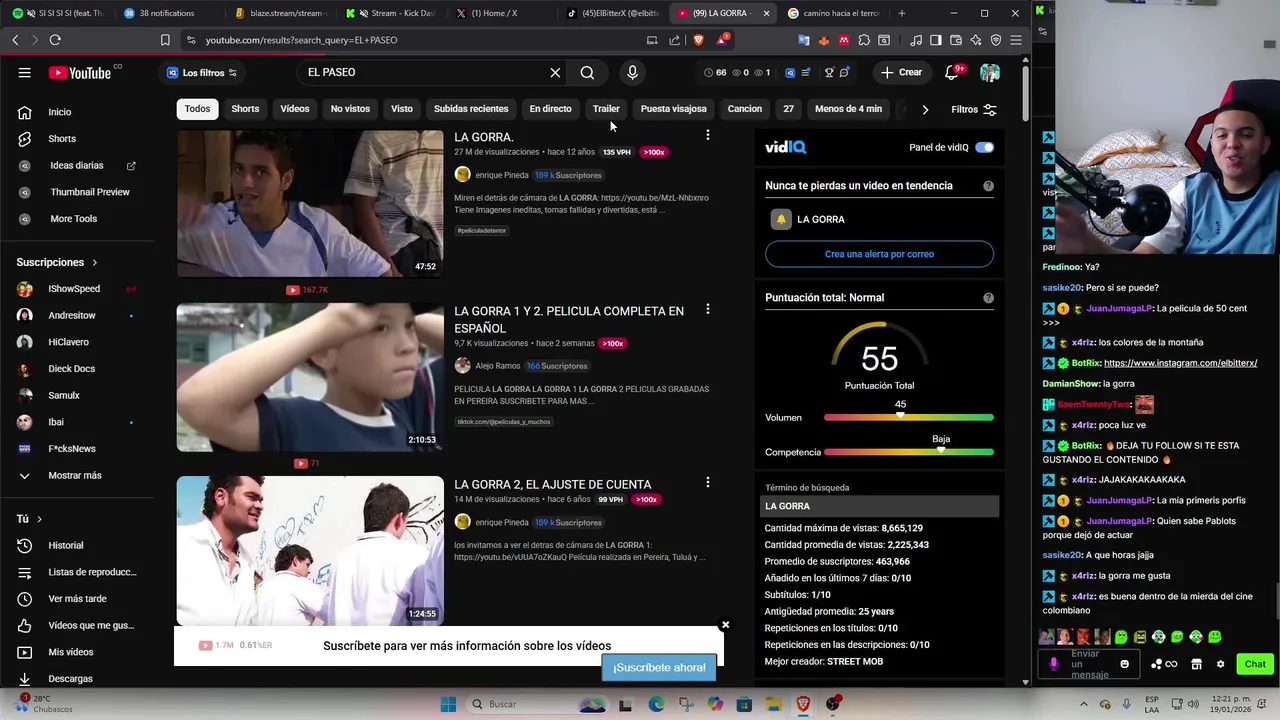The width and height of the screenshot is (1280, 720).
Task: Click the Crear button
Action: click(901, 72)
